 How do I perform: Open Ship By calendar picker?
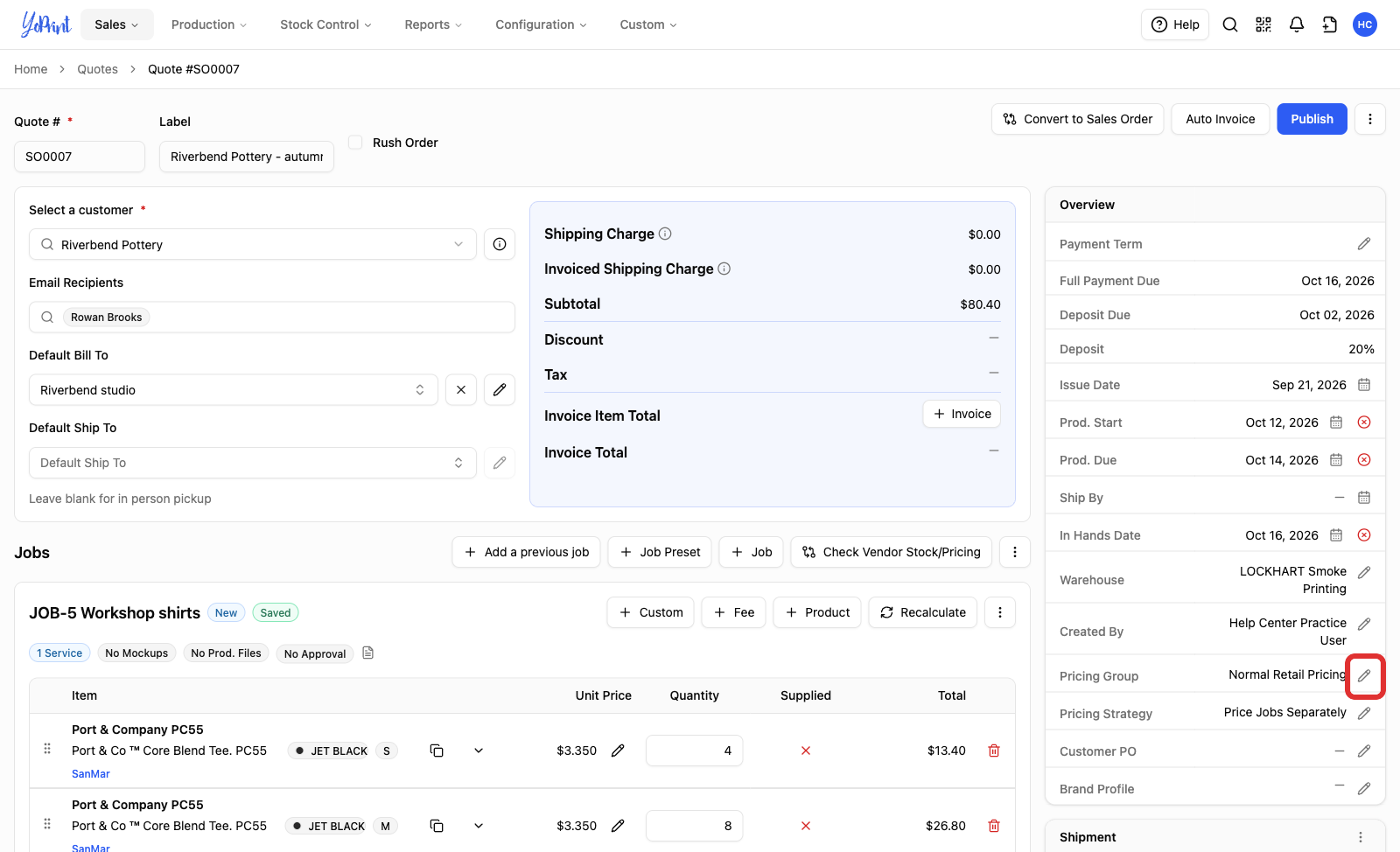(x=1364, y=498)
